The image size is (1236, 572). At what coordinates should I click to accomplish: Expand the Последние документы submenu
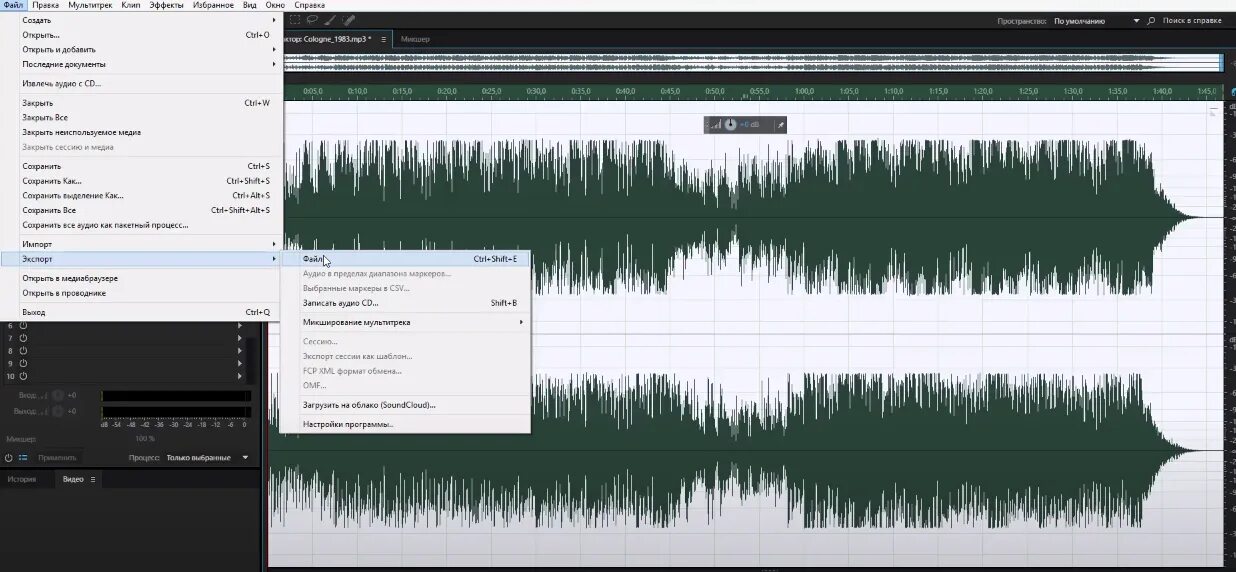click(x=141, y=64)
